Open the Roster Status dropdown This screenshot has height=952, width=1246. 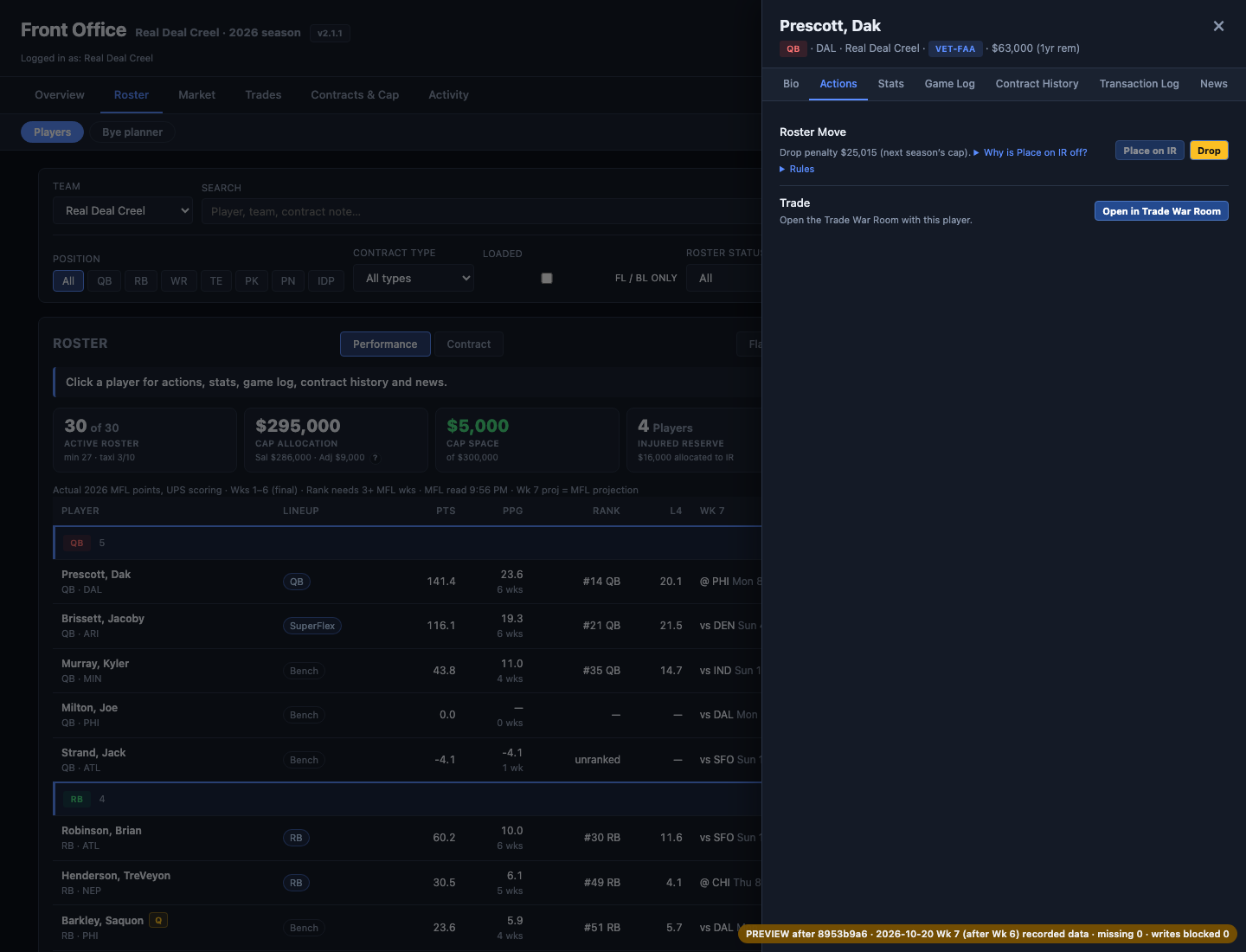724,279
